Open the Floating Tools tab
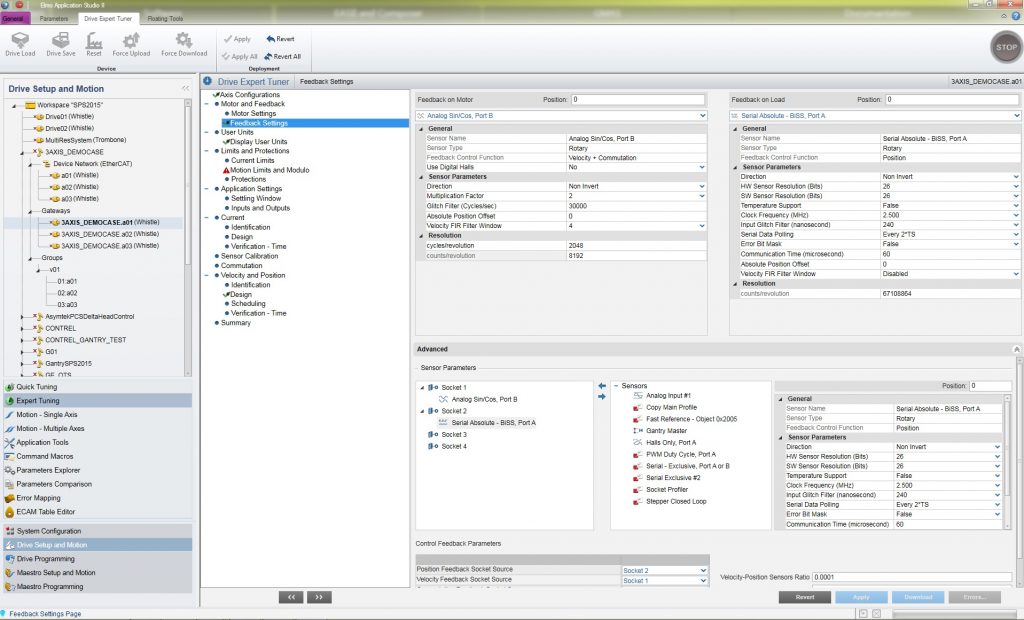 (x=165, y=18)
